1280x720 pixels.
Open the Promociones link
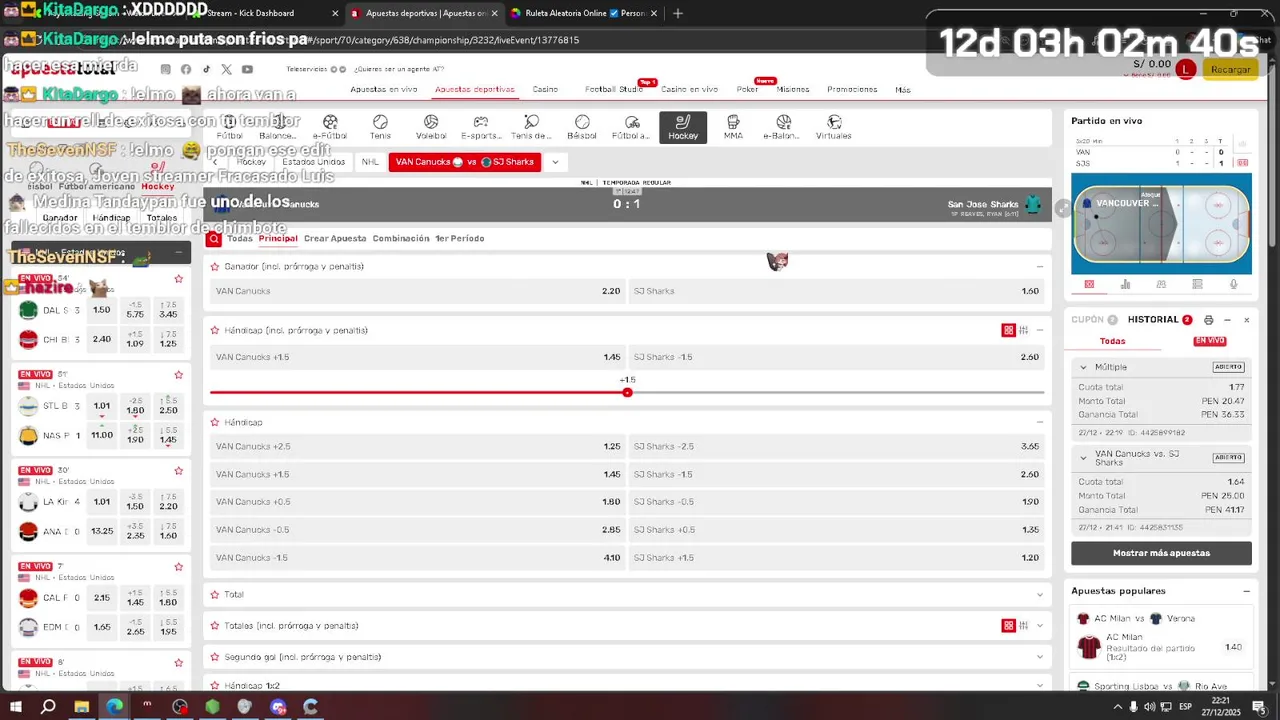click(852, 89)
